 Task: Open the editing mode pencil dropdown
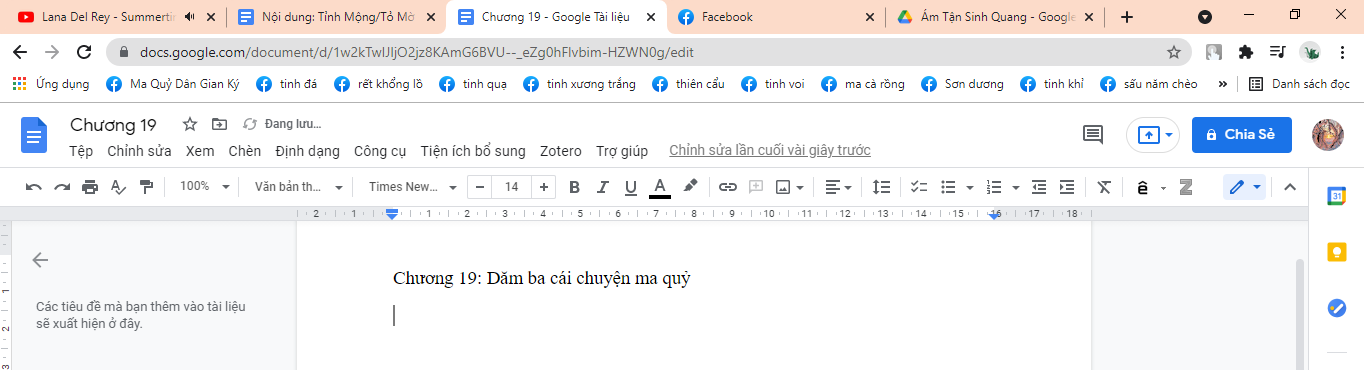pos(1245,187)
